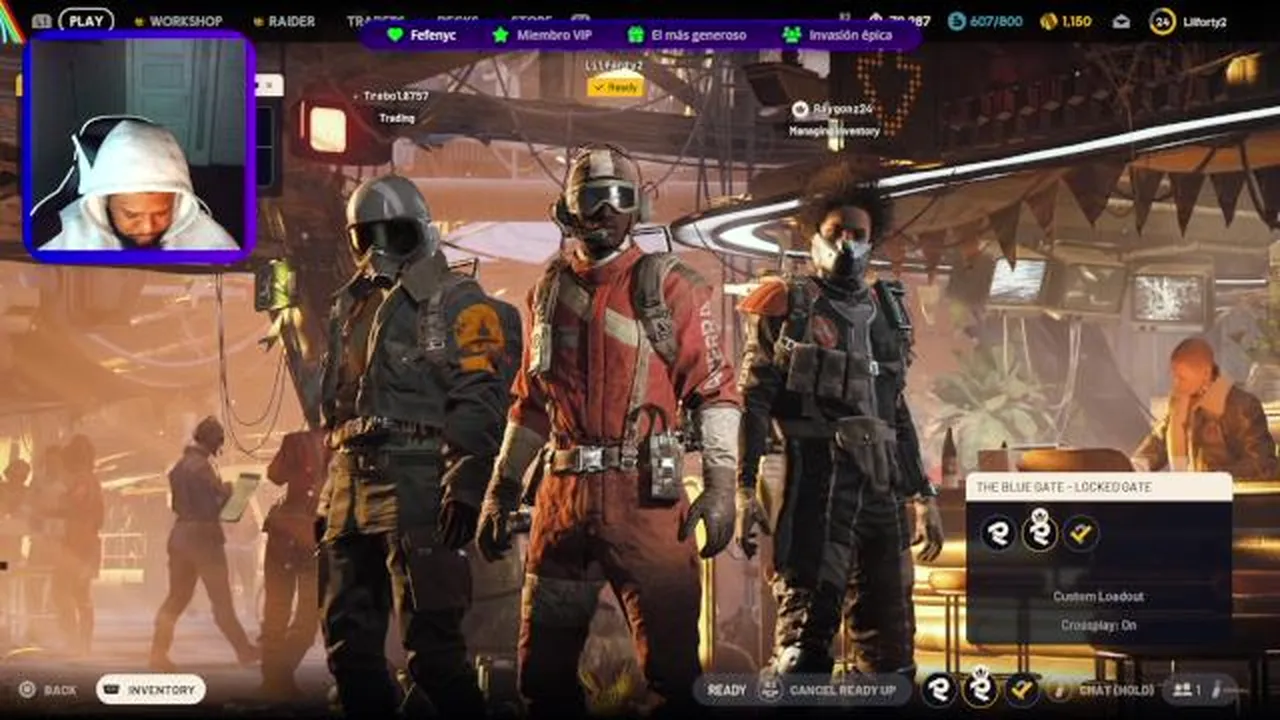Image resolution: width=1280 pixels, height=720 pixels.
Task: Click the microphone icon beside CHAT (HOLD)
Action: point(1058,690)
